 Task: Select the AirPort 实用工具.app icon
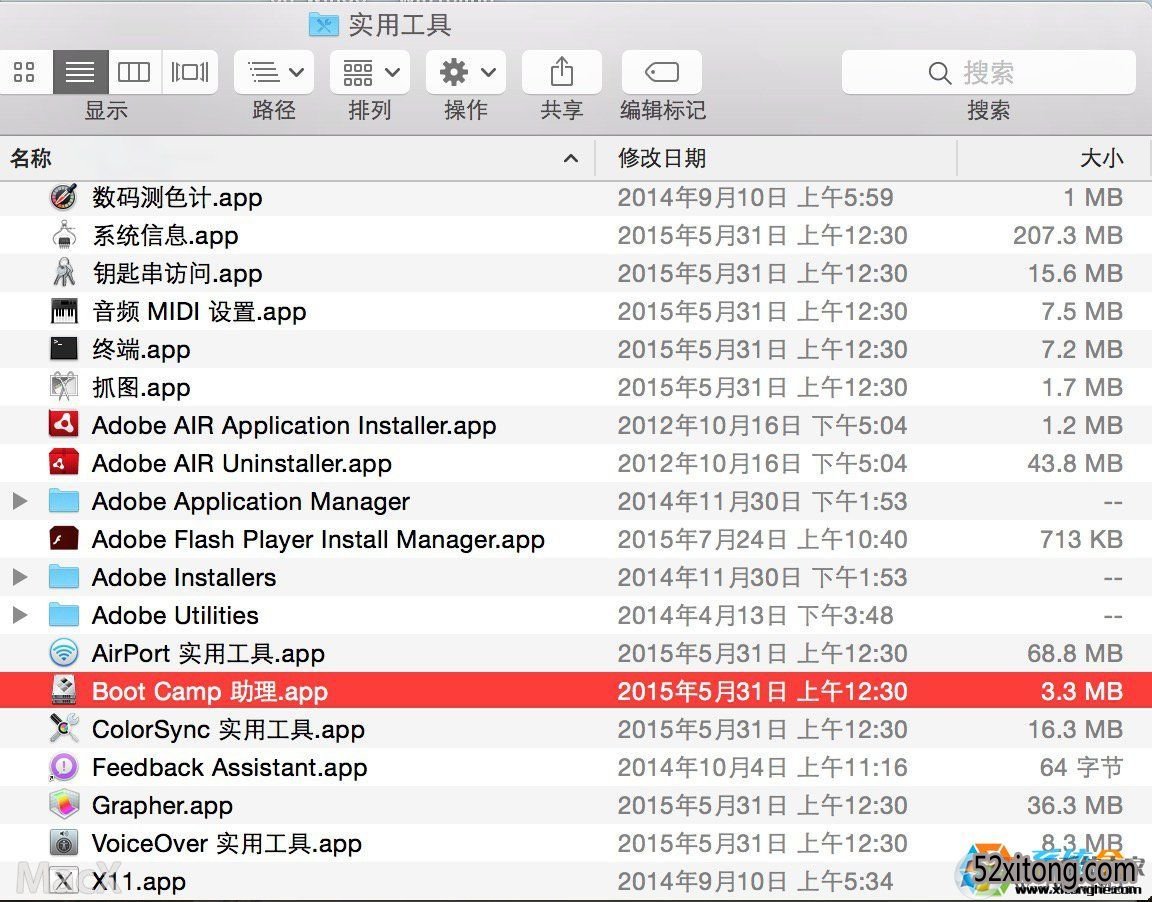(64, 654)
